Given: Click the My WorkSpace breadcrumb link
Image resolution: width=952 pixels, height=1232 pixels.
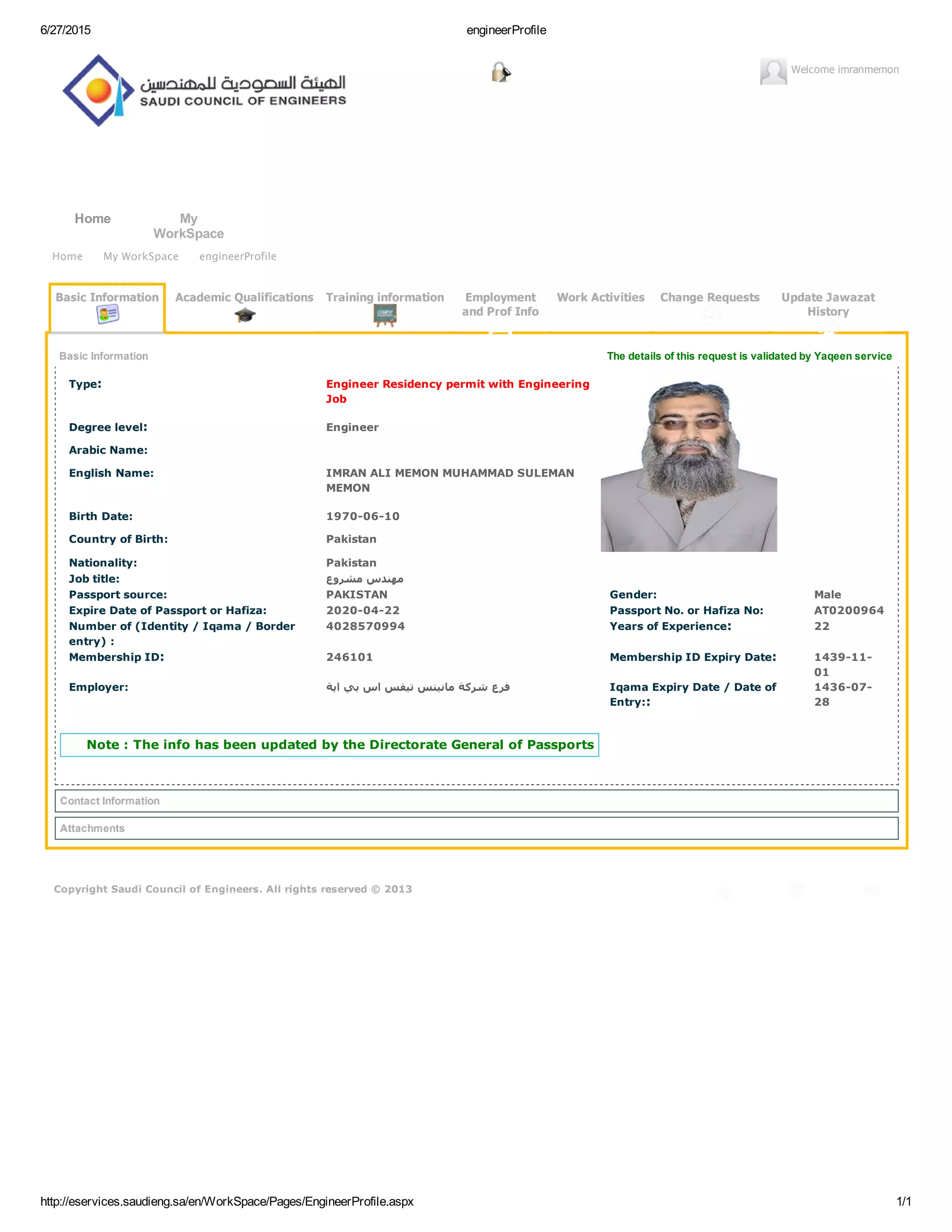Looking at the screenshot, I should (140, 256).
